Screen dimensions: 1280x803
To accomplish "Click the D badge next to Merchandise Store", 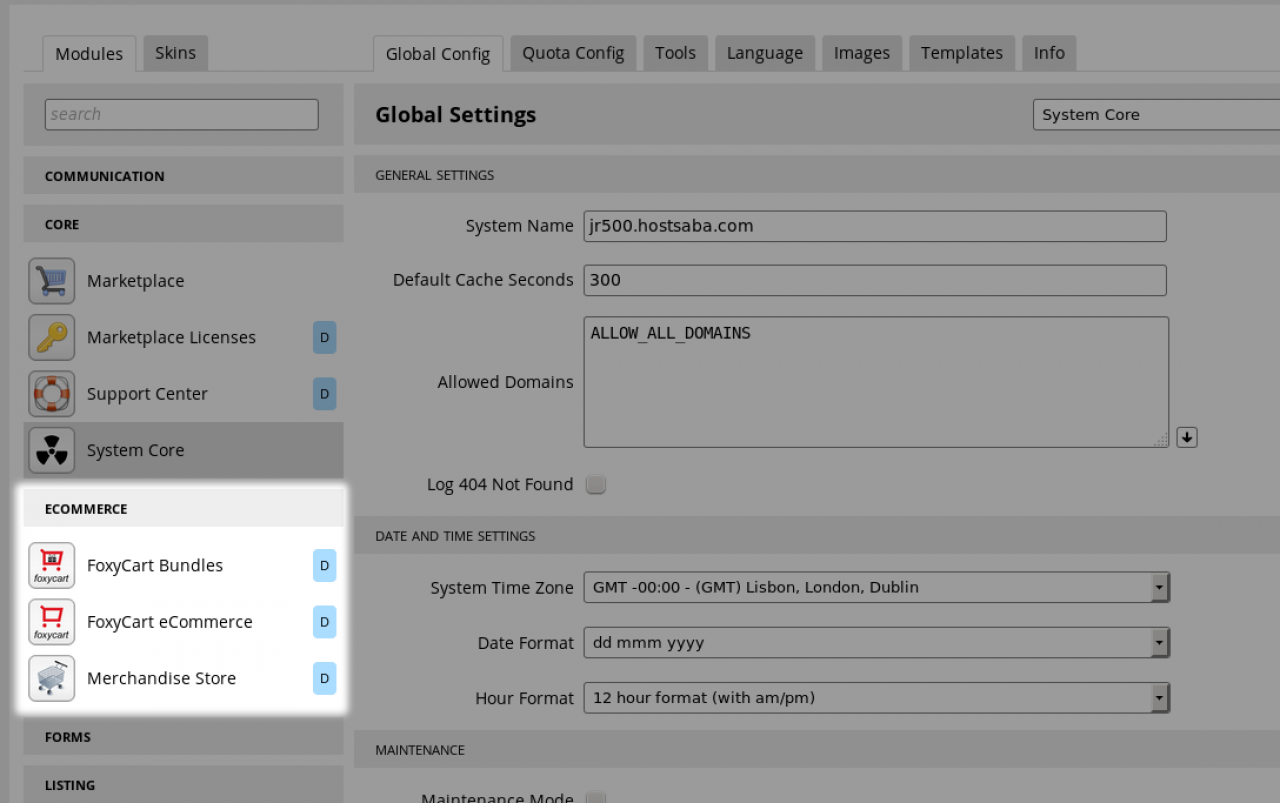I will coord(324,678).
